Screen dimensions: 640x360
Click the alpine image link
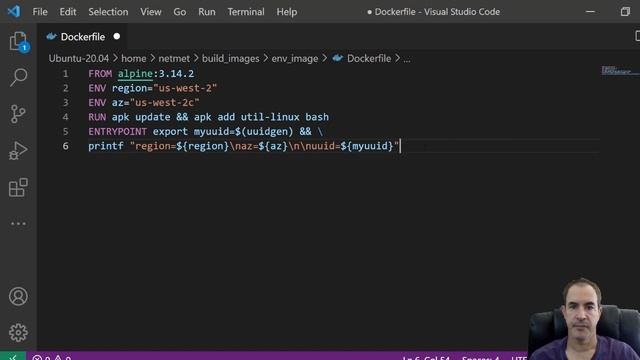pos(135,74)
